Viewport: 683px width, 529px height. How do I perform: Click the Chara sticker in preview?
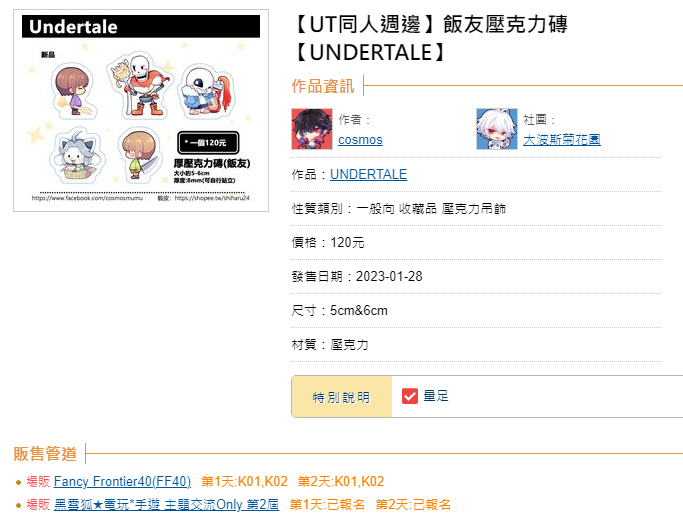[x=139, y=155]
